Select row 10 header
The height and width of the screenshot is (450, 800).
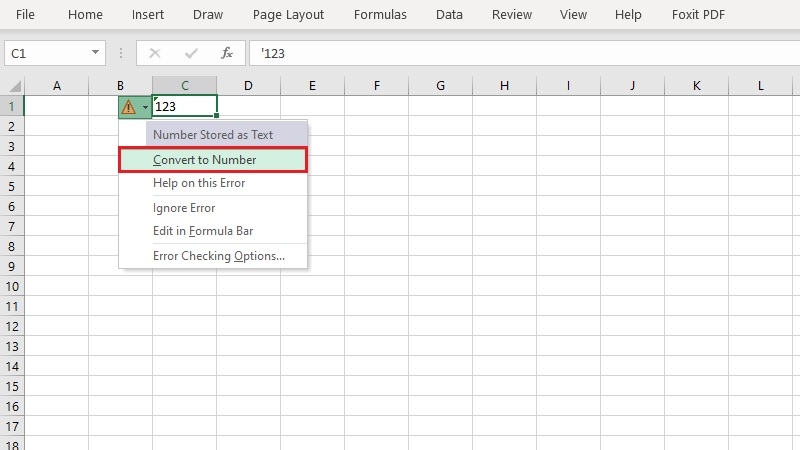pos(12,286)
